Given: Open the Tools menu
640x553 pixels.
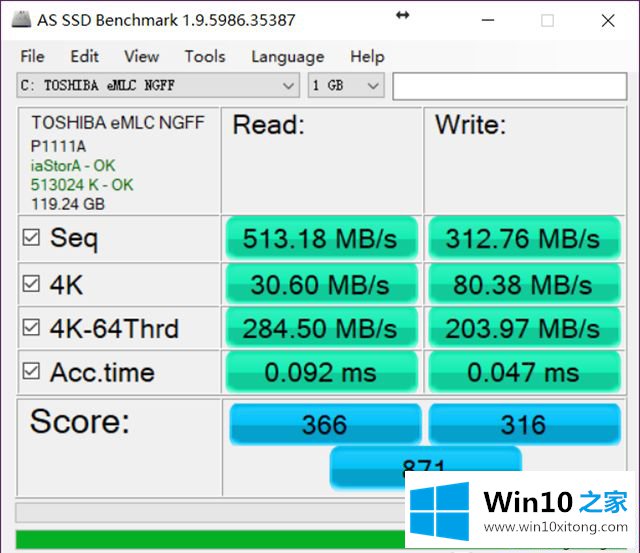Looking at the screenshot, I should click(205, 56).
